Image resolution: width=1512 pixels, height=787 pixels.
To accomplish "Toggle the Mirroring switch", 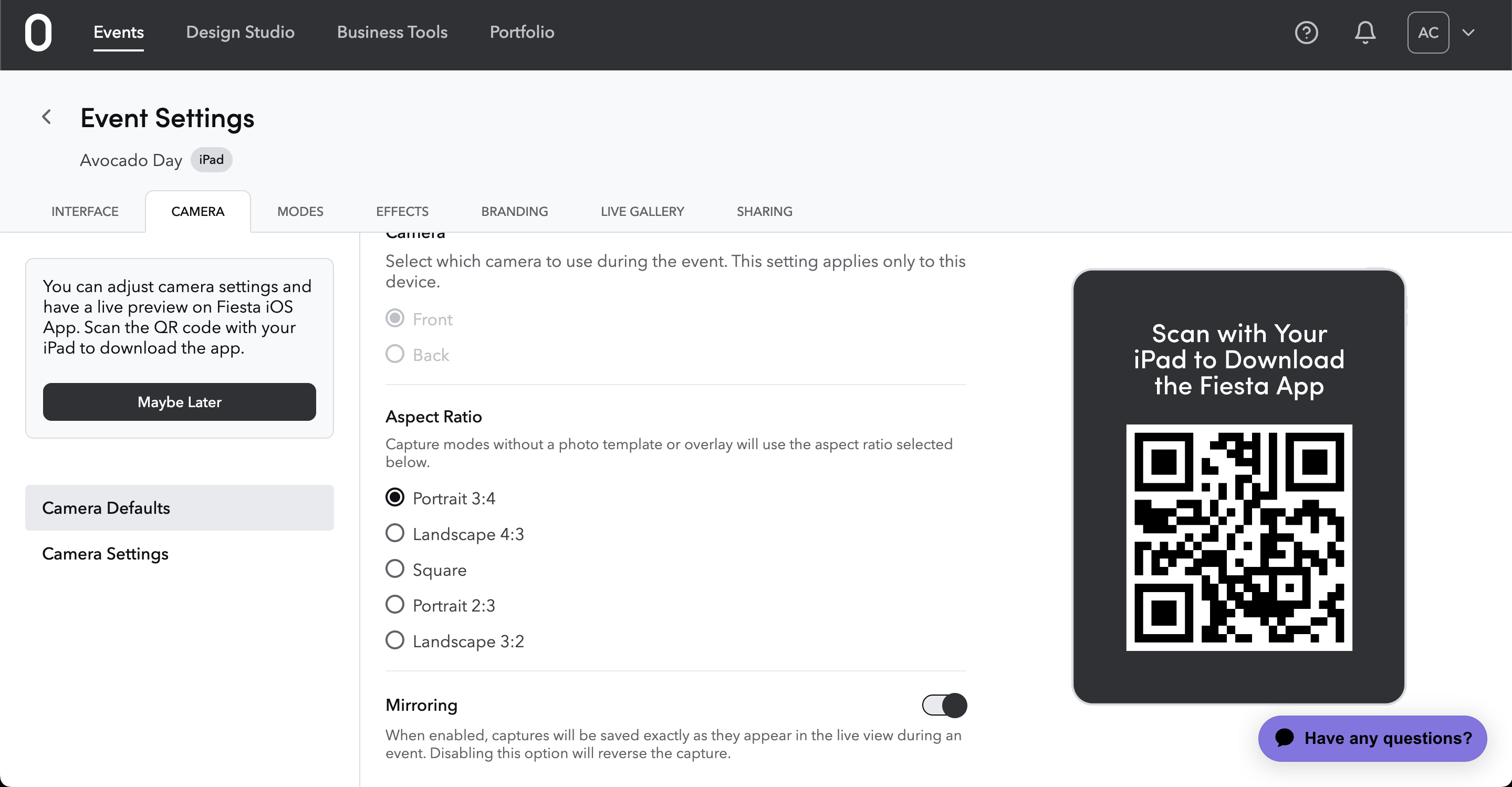I will (944, 706).
